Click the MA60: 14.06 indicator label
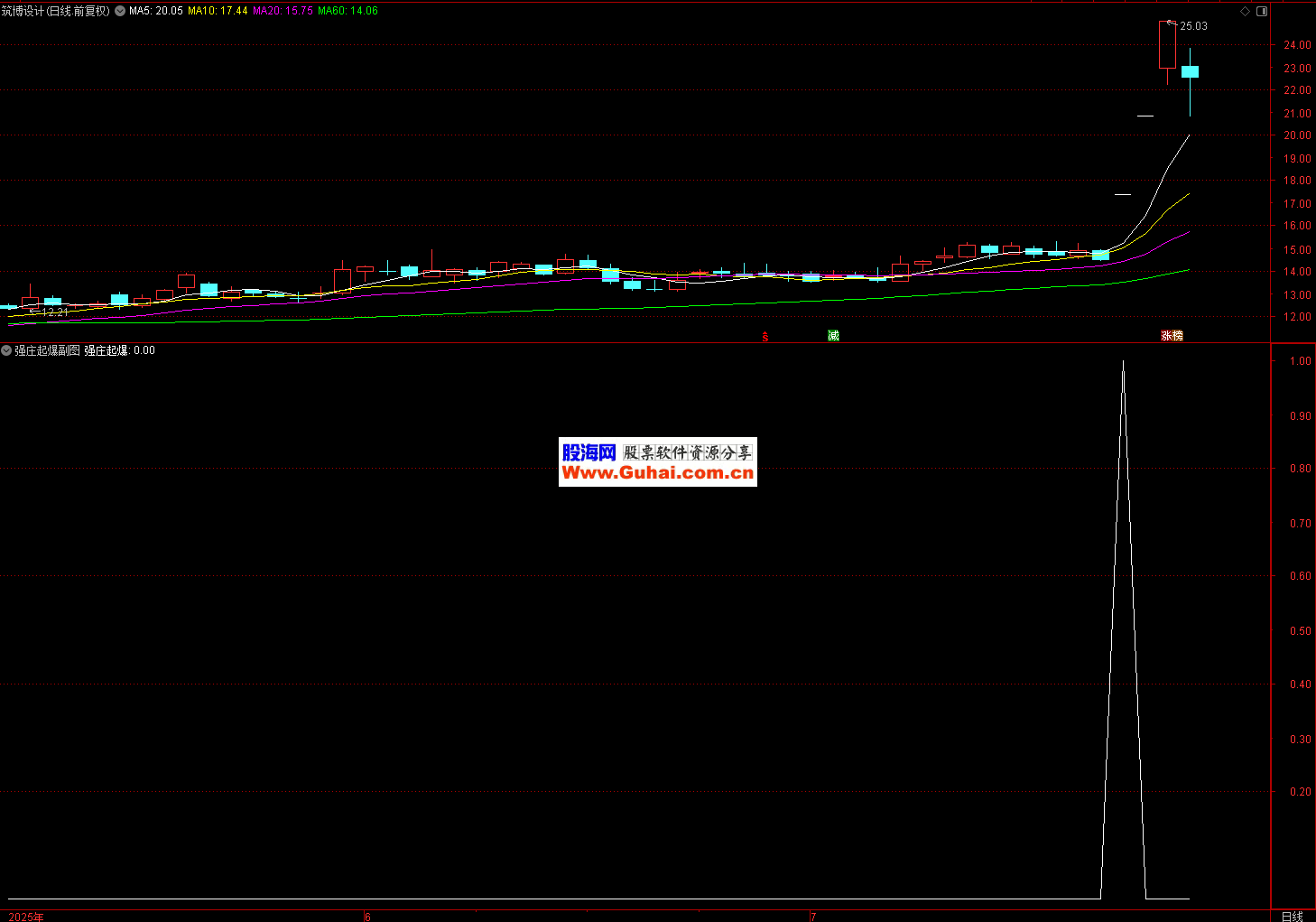 coord(348,11)
